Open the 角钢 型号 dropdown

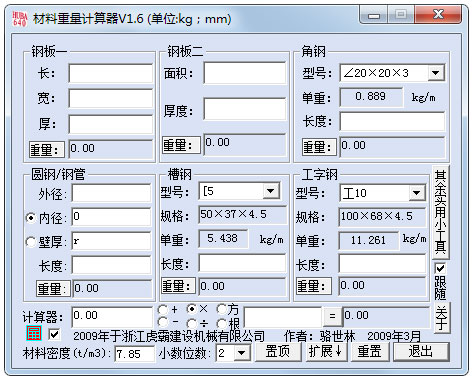(x=435, y=73)
